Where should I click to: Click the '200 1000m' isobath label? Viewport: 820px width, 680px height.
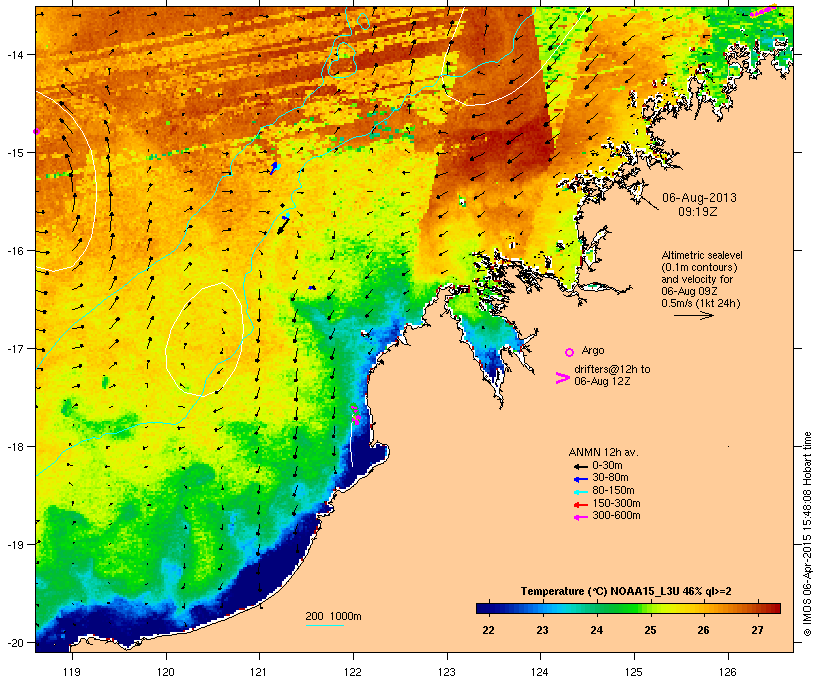pos(333,616)
